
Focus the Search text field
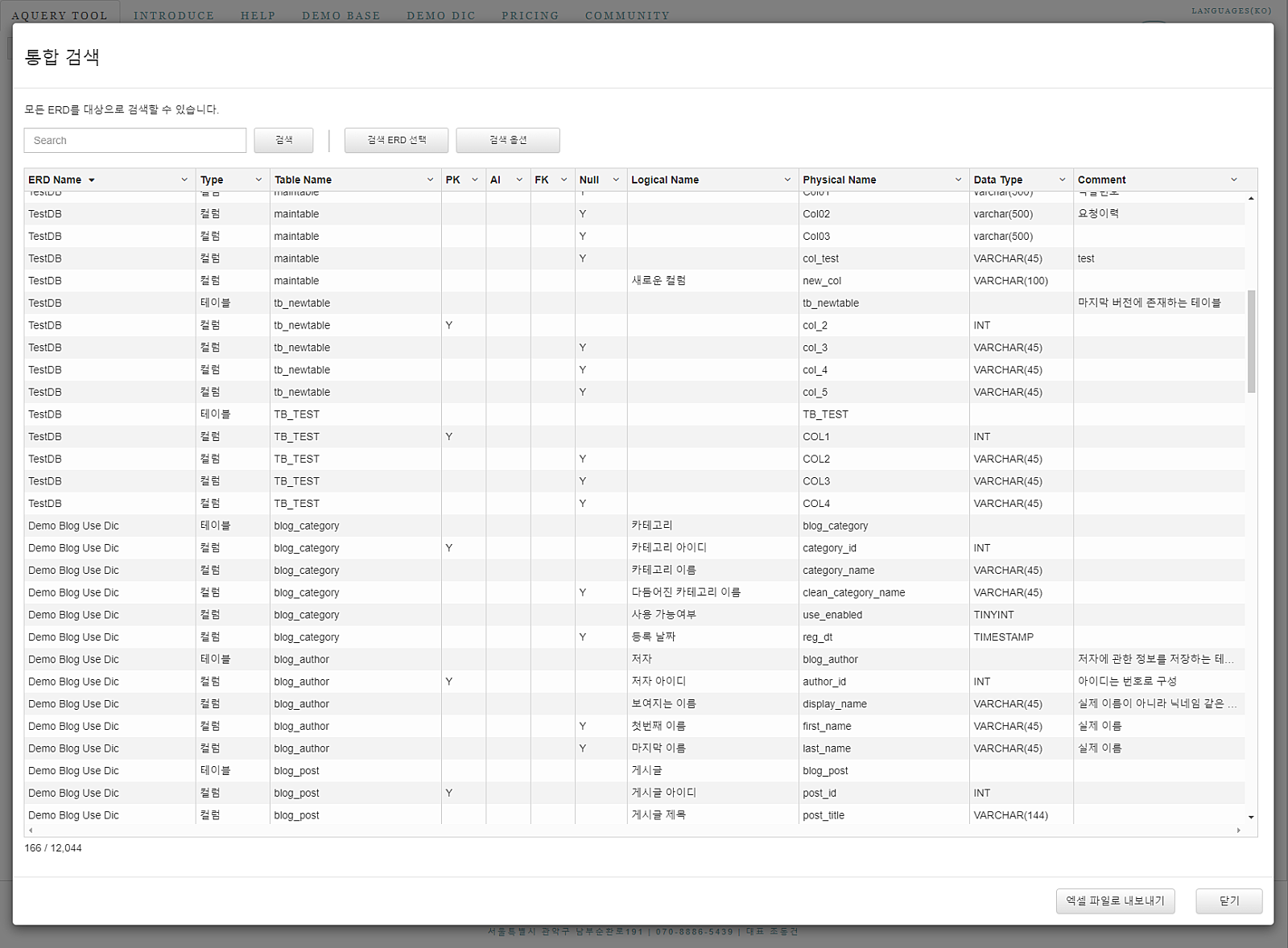[135, 140]
